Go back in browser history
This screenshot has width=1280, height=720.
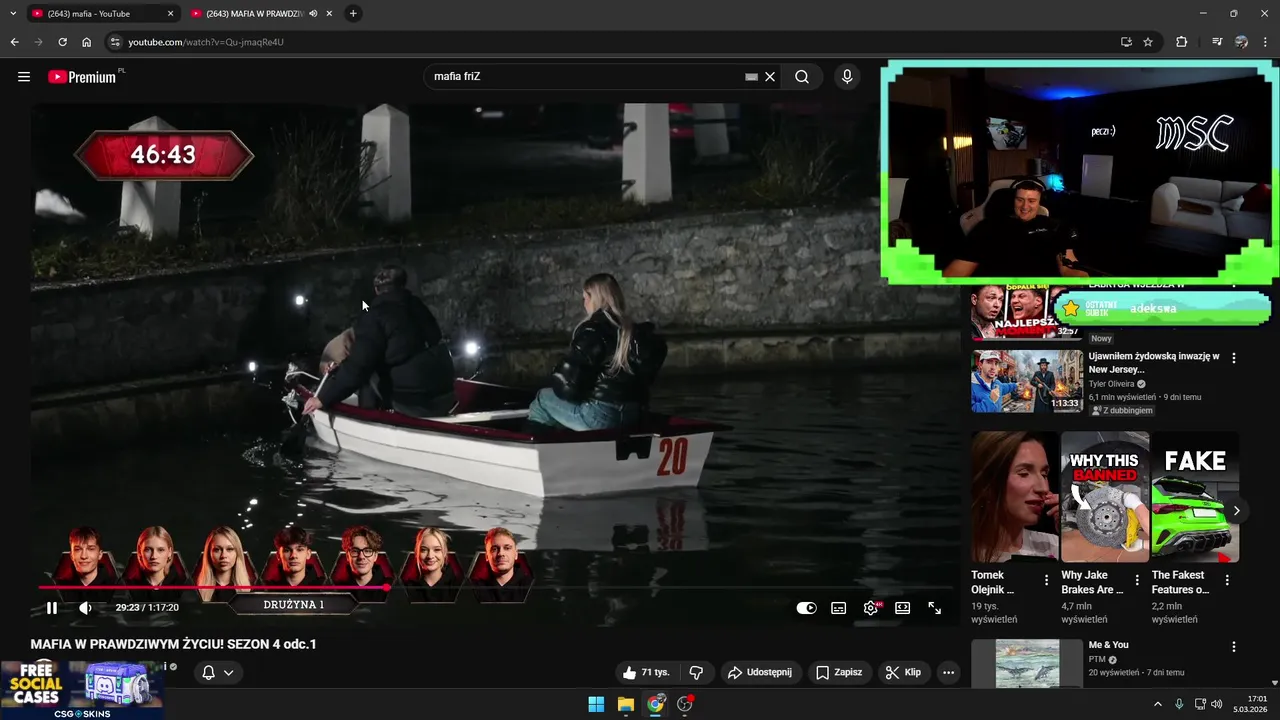point(14,42)
